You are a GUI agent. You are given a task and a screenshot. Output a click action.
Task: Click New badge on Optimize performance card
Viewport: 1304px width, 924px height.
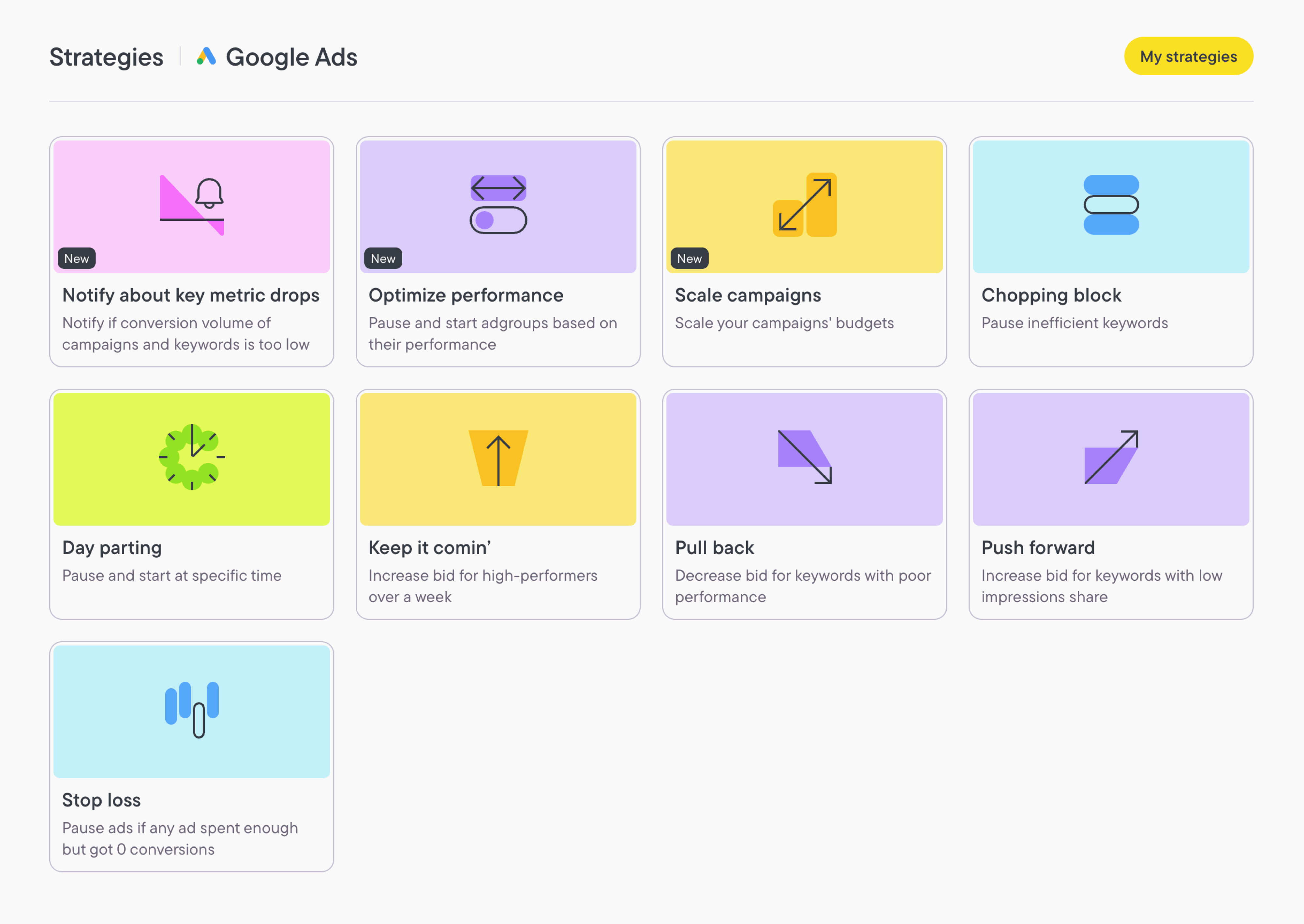(x=383, y=259)
